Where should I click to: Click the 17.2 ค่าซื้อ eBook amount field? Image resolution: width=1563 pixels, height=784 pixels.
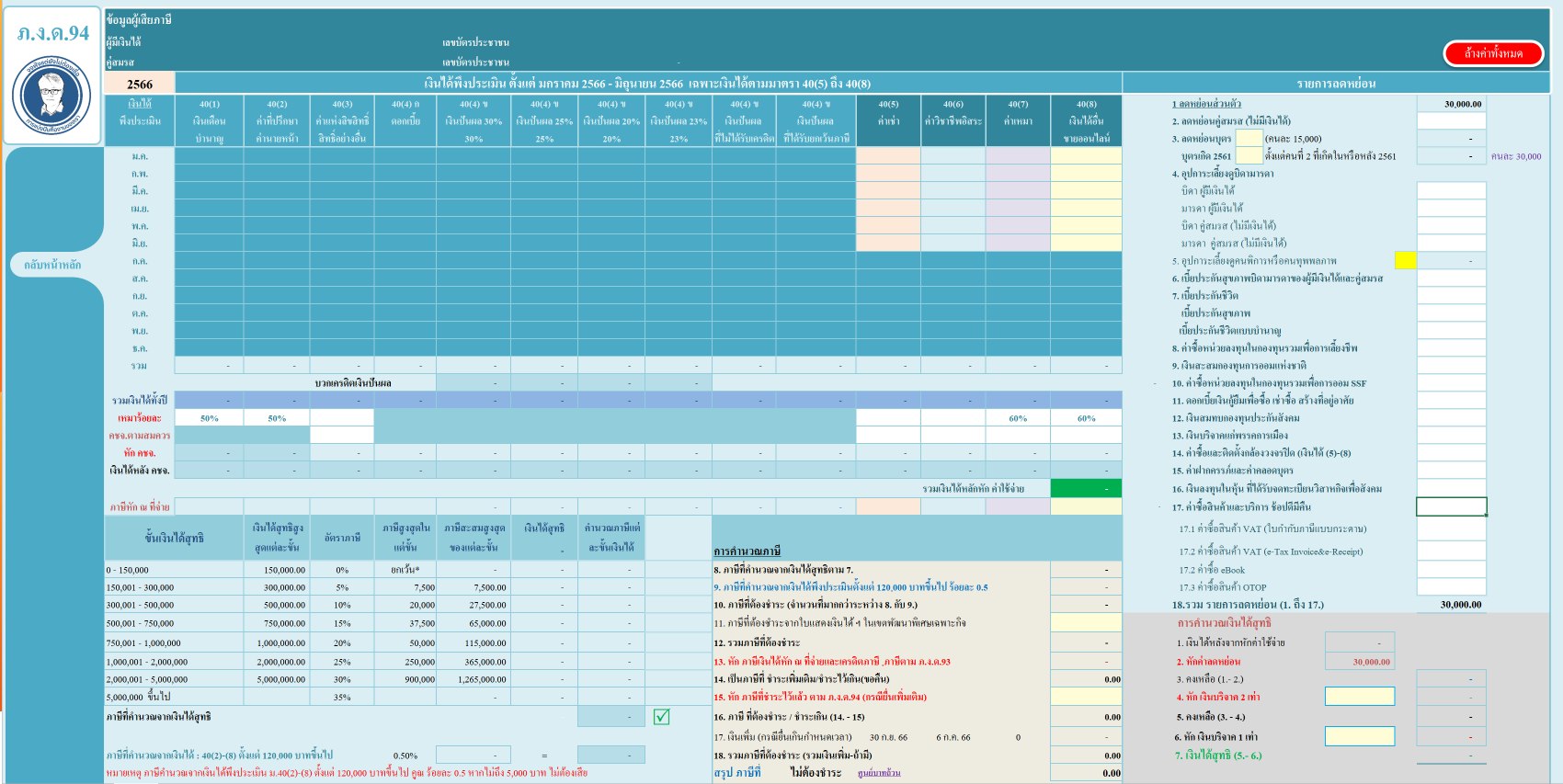(1451, 570)
